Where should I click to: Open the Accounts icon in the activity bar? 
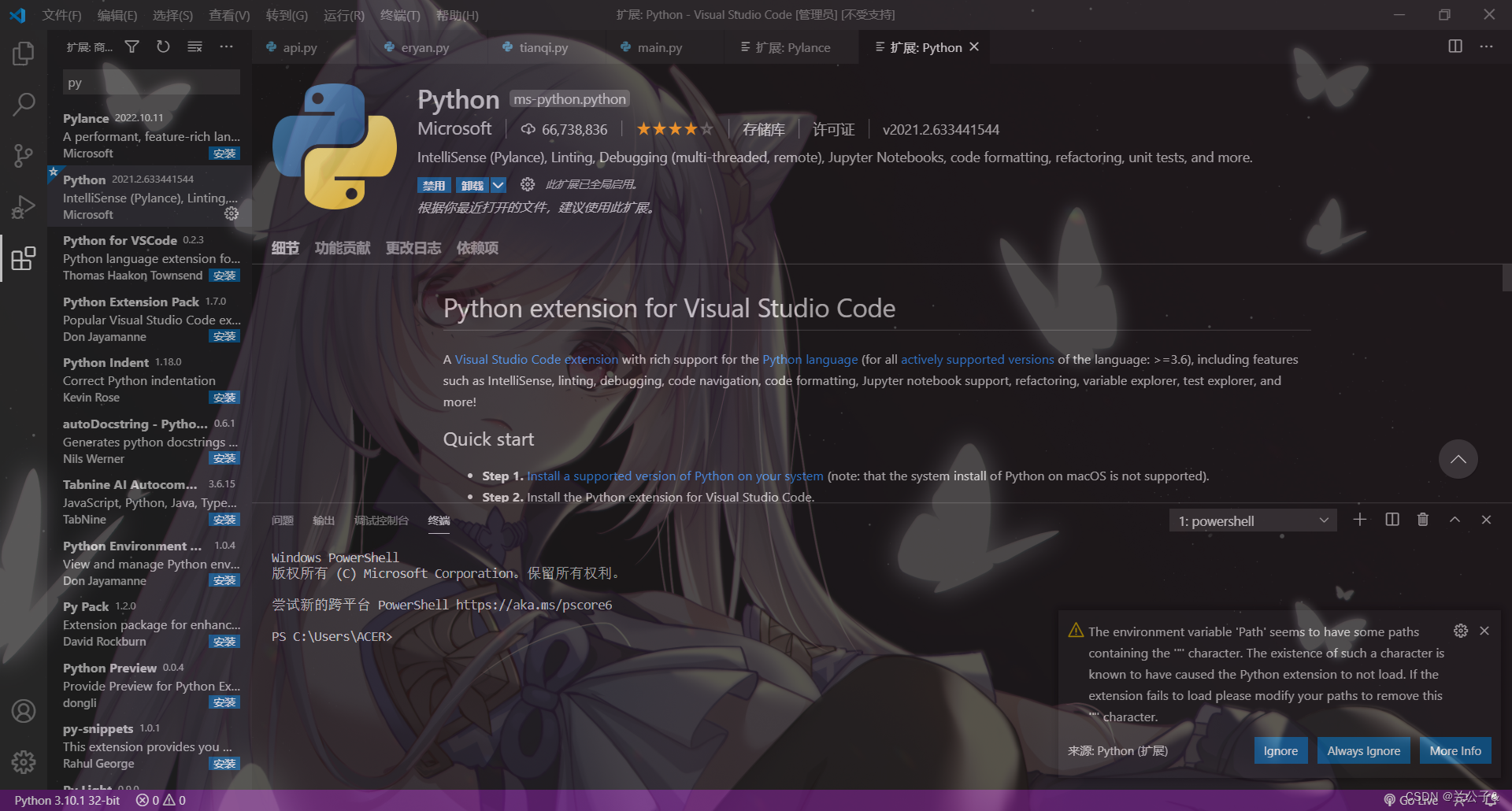[24, 711]
